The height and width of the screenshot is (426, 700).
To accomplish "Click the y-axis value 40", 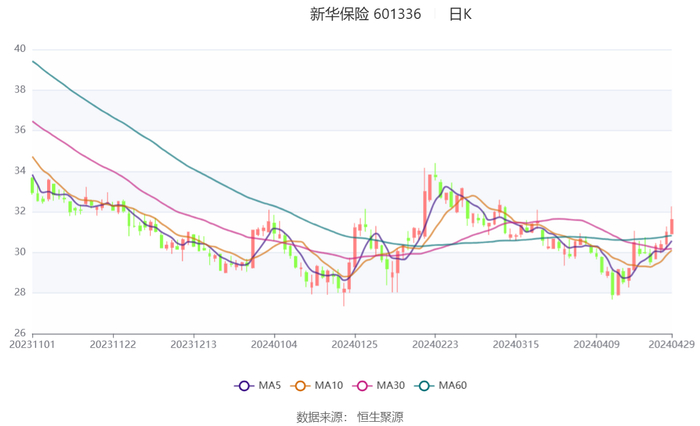I will [20, 49].
